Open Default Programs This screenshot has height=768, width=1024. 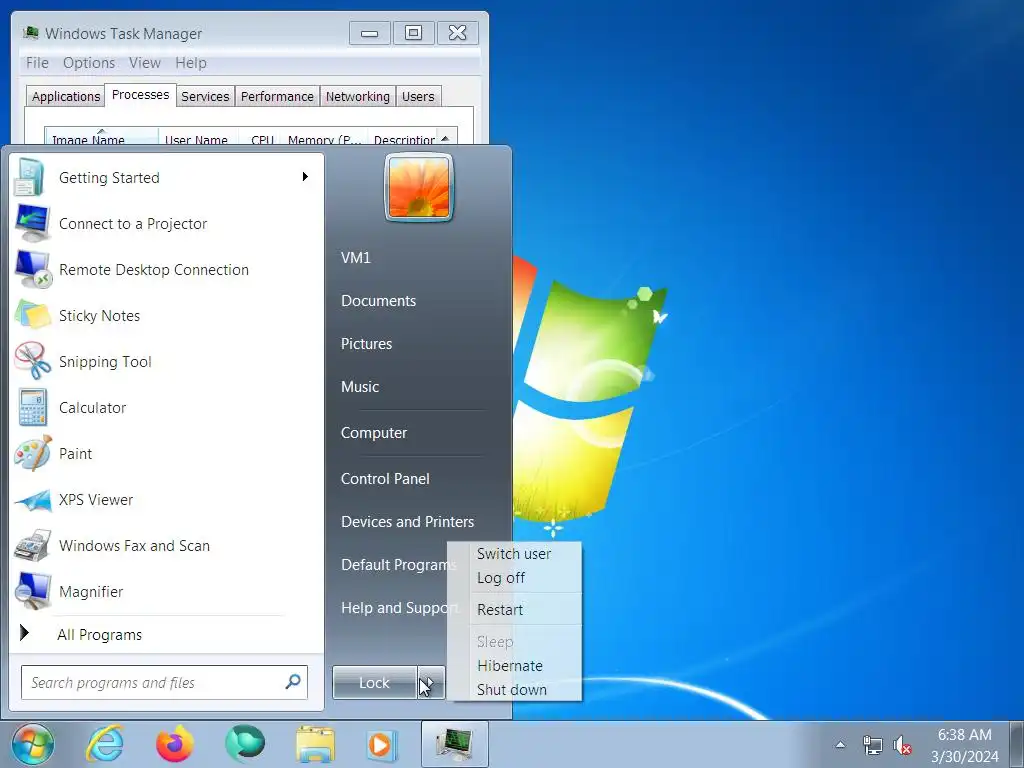[397, 565]
